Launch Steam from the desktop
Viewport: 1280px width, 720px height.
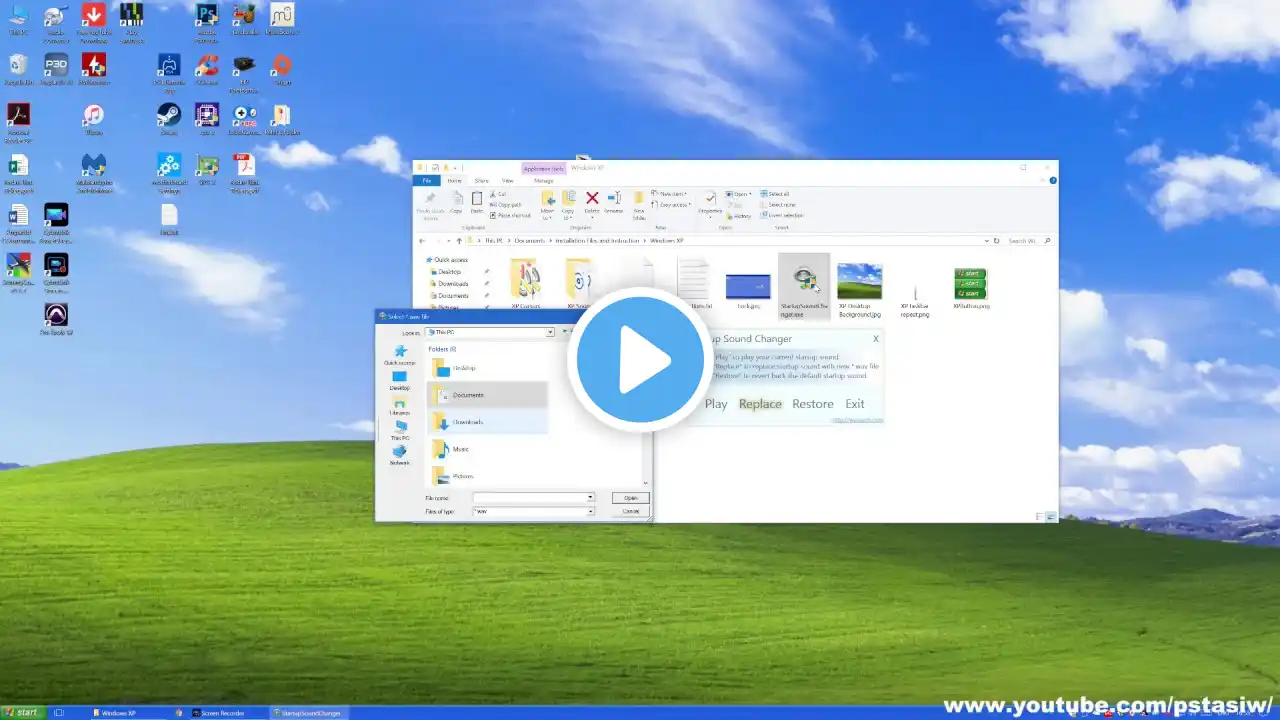tap(169, 119)
